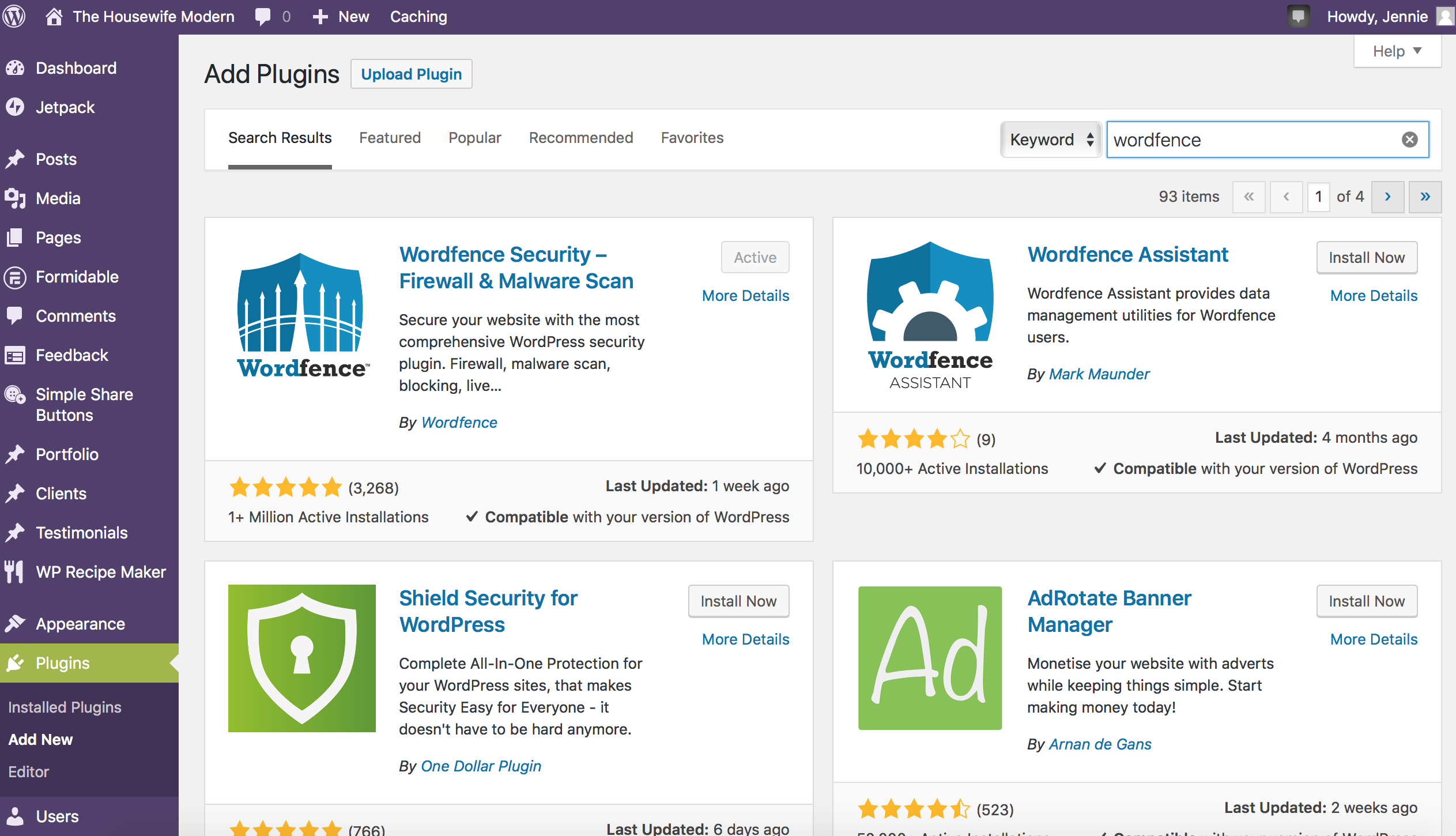Click the Portfolio pushpin icon
Viewport: 1456px width, 836px height.
pyautogui.click(x=15, y=454)
